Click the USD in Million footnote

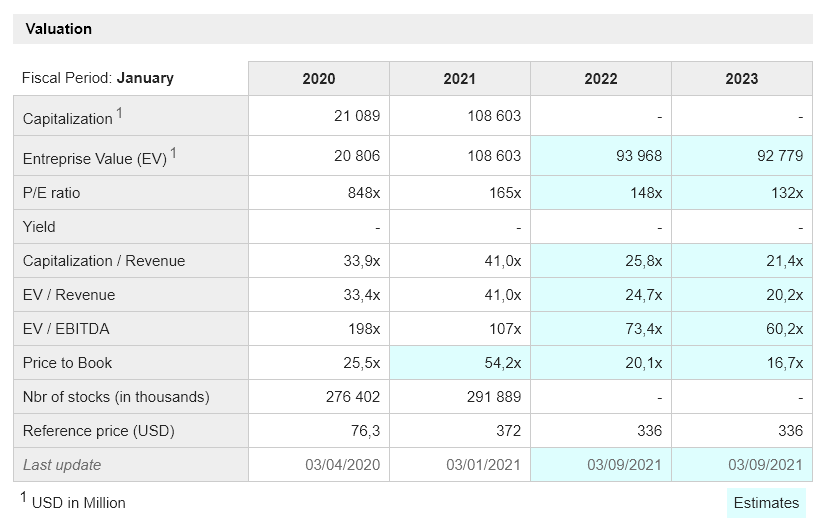coord(78,502)
